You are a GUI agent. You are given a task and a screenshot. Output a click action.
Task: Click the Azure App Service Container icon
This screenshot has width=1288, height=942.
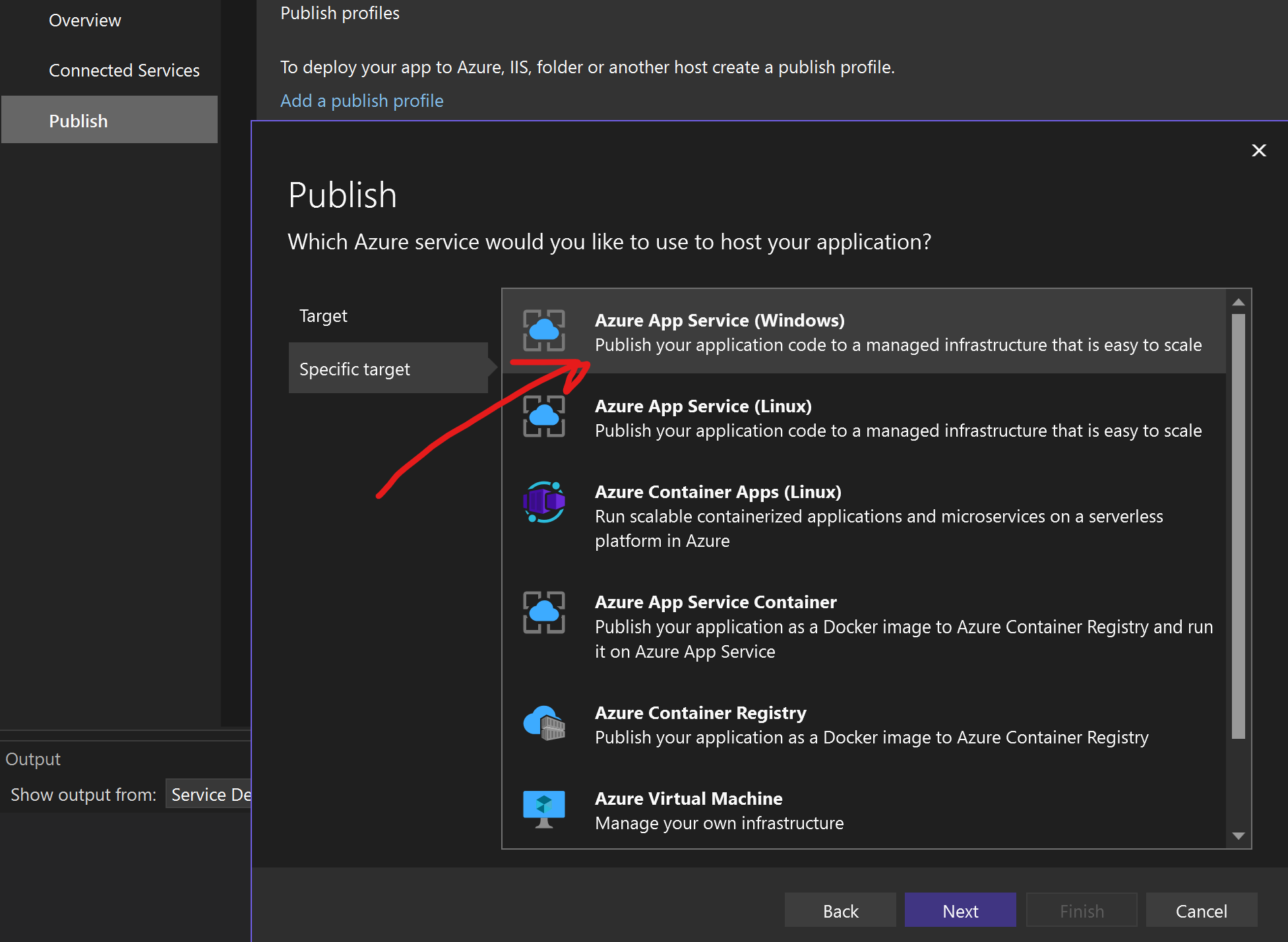(544, 612)
